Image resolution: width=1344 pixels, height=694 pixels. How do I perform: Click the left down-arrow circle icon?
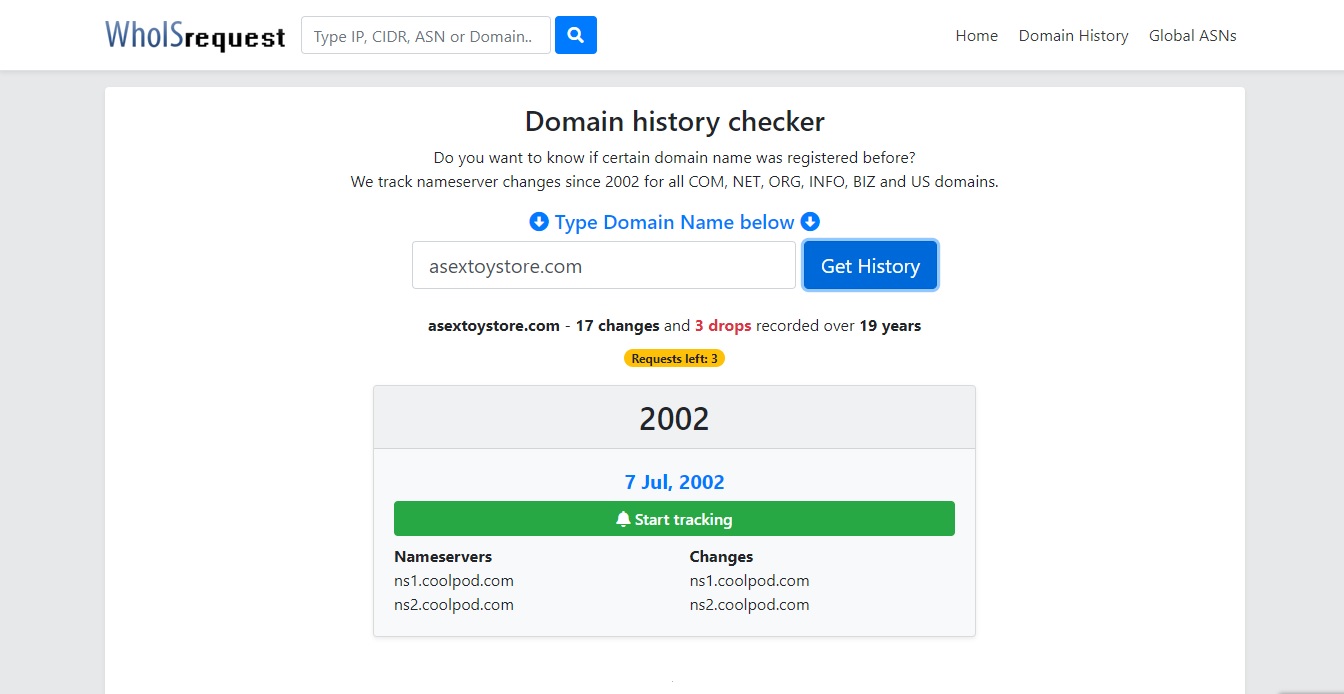(x=538, y=222)
